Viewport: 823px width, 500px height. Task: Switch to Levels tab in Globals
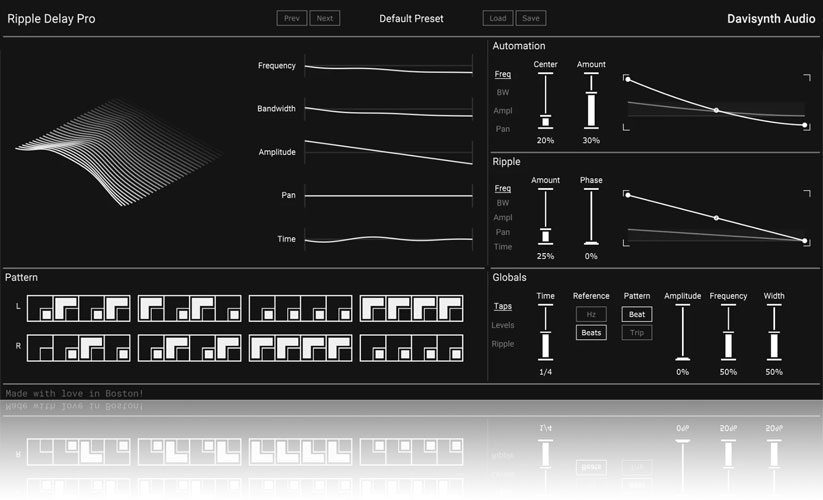[504, 325]
